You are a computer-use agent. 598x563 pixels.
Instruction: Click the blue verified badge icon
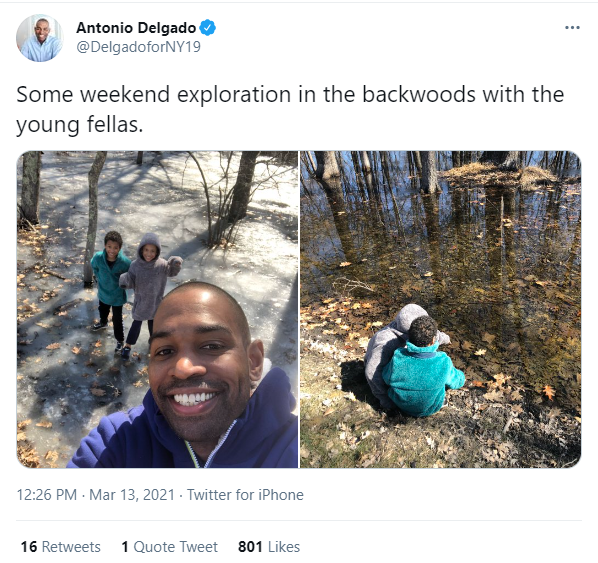[x=208, y=27]
